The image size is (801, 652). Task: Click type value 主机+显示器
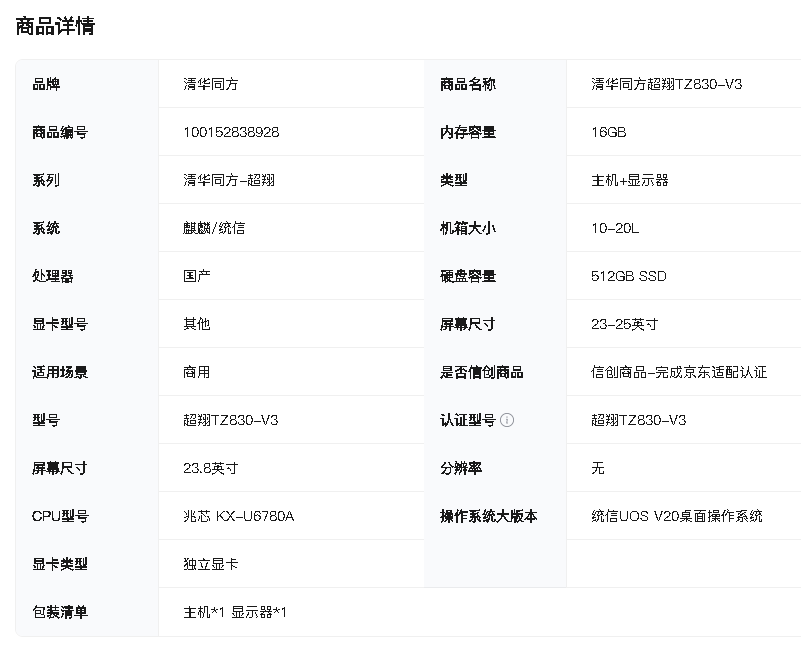click(x=629, y=180)
